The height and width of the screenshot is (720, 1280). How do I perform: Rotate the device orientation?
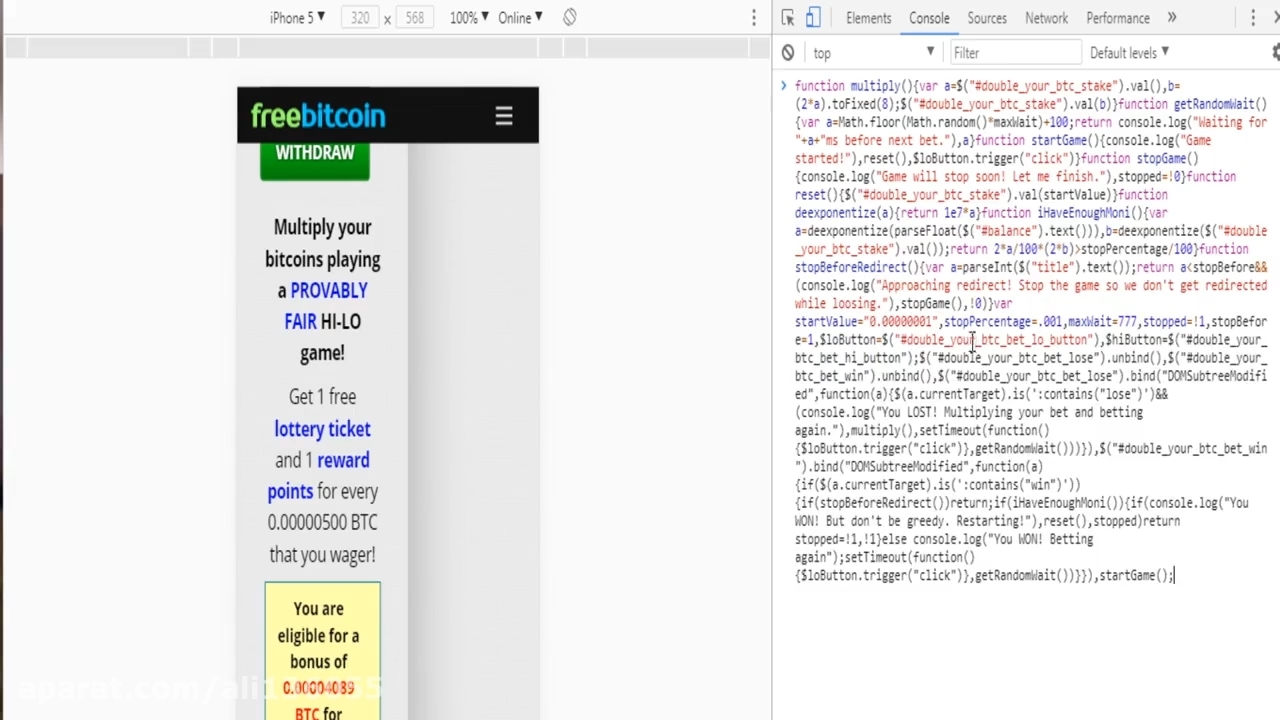coord(569,18)
